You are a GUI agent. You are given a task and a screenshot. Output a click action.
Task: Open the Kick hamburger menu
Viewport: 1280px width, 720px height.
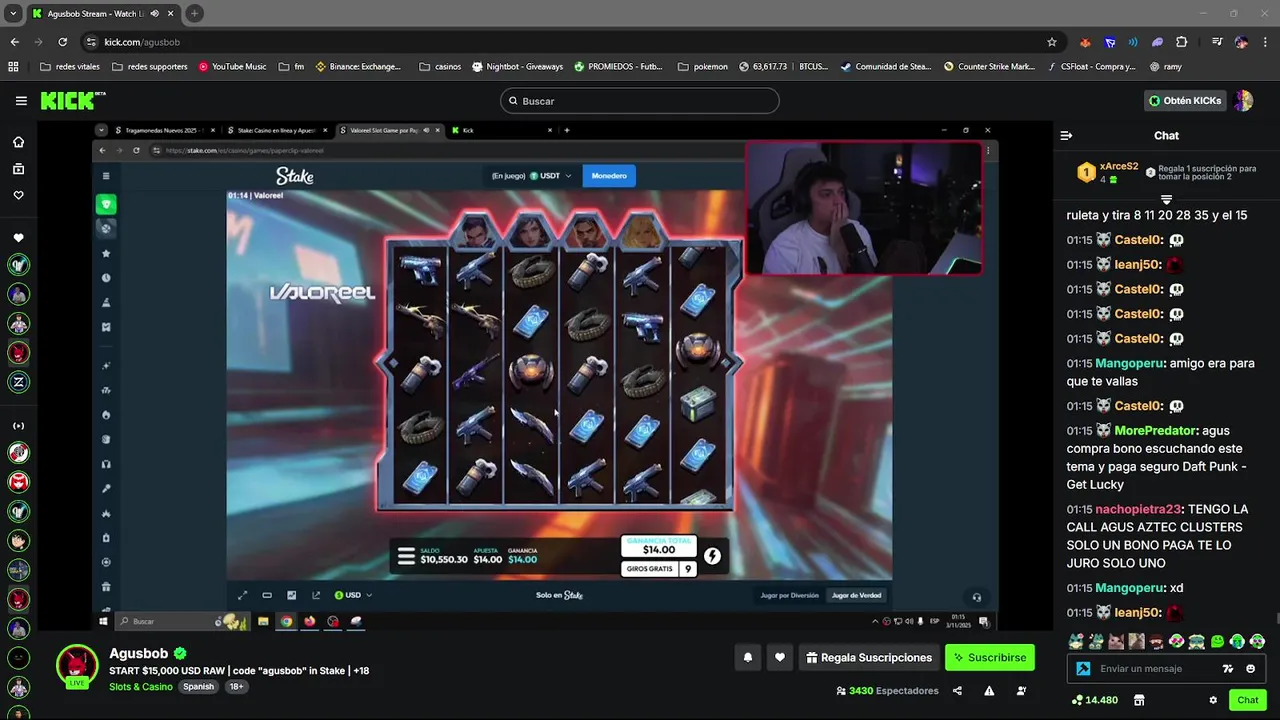[x=21, y=101]
